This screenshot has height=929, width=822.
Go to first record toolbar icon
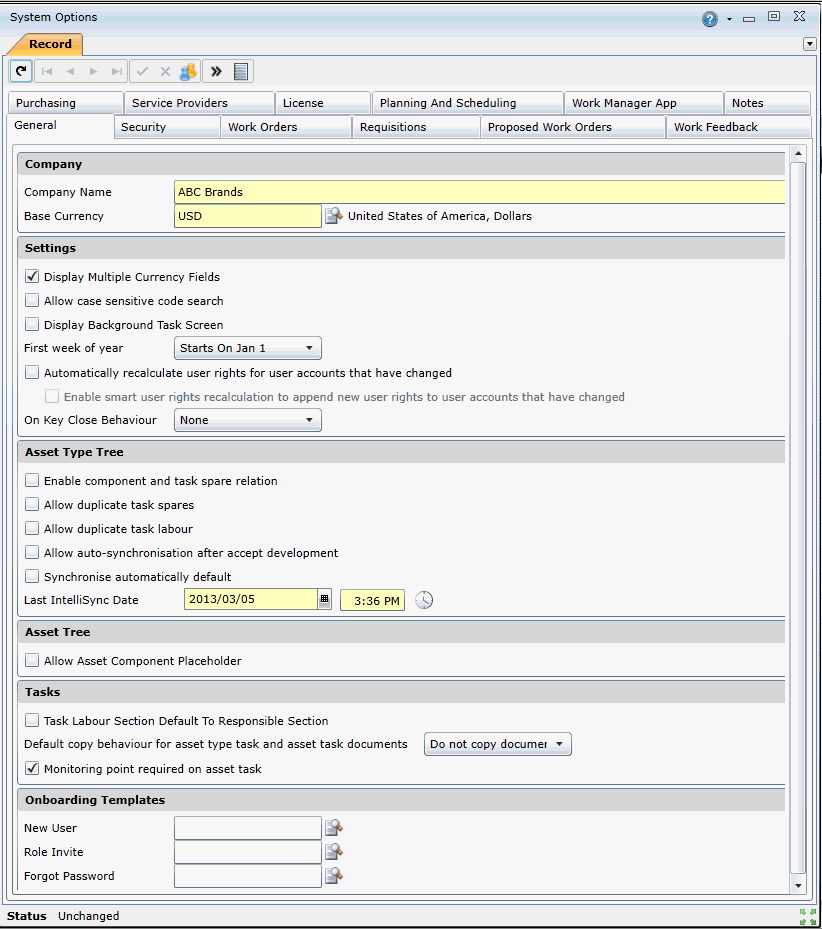coord(47,72)
